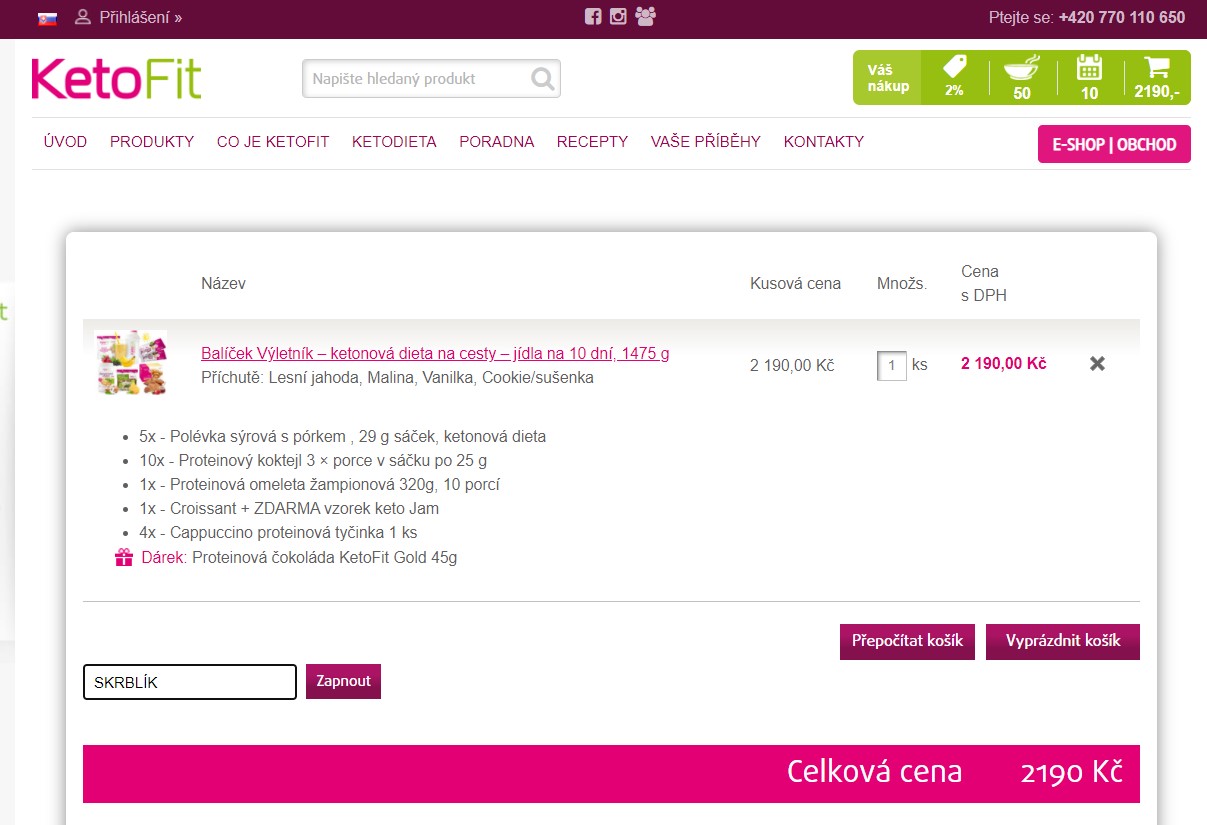Viewport: 1207px width, 825px height.
Task: Click the Proteinový koktejl list item
Action: click(313, 461)
